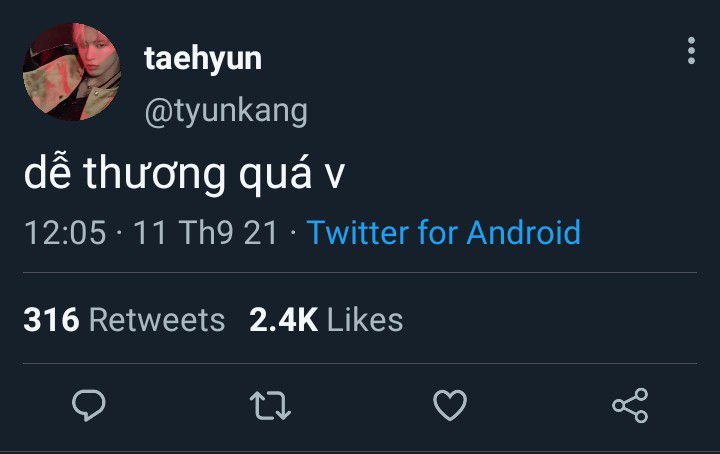Viewport: 720px width, 454px height.
Task: Click the 12:05 timestamp
Action: point(65,232)
